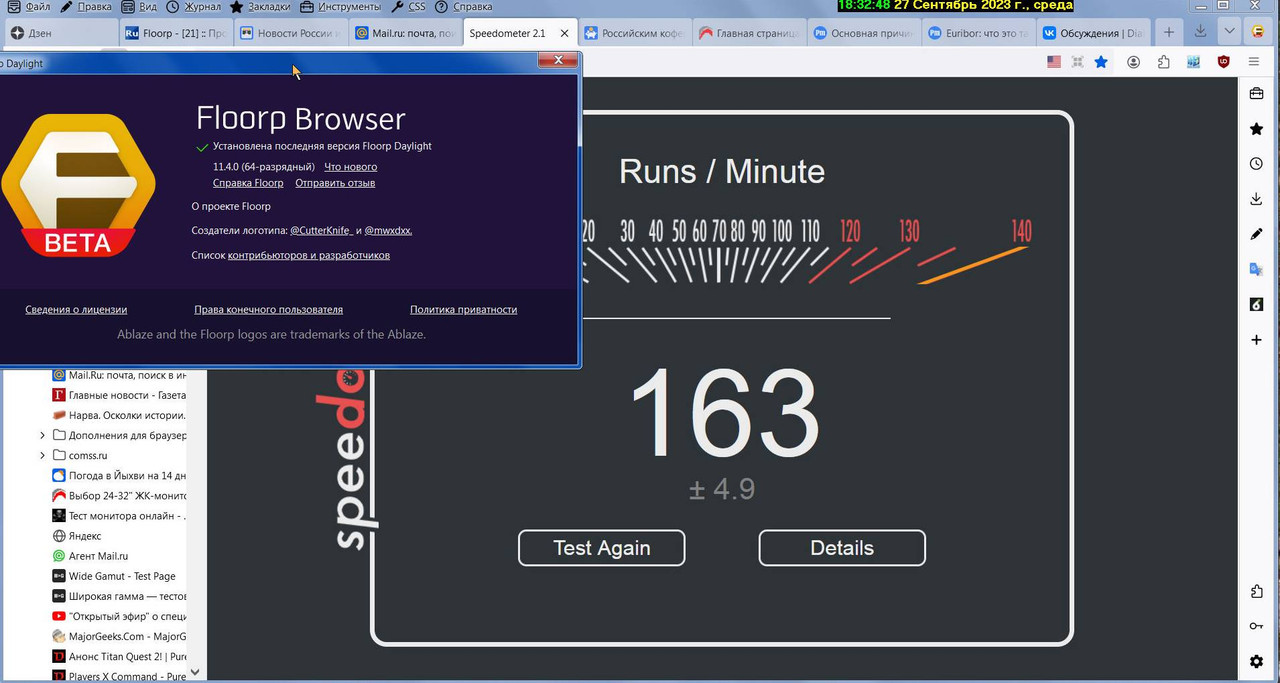1280x683 pixels.
Task: Switch to the Главная страница tab
Action: [x=750, y=33]
